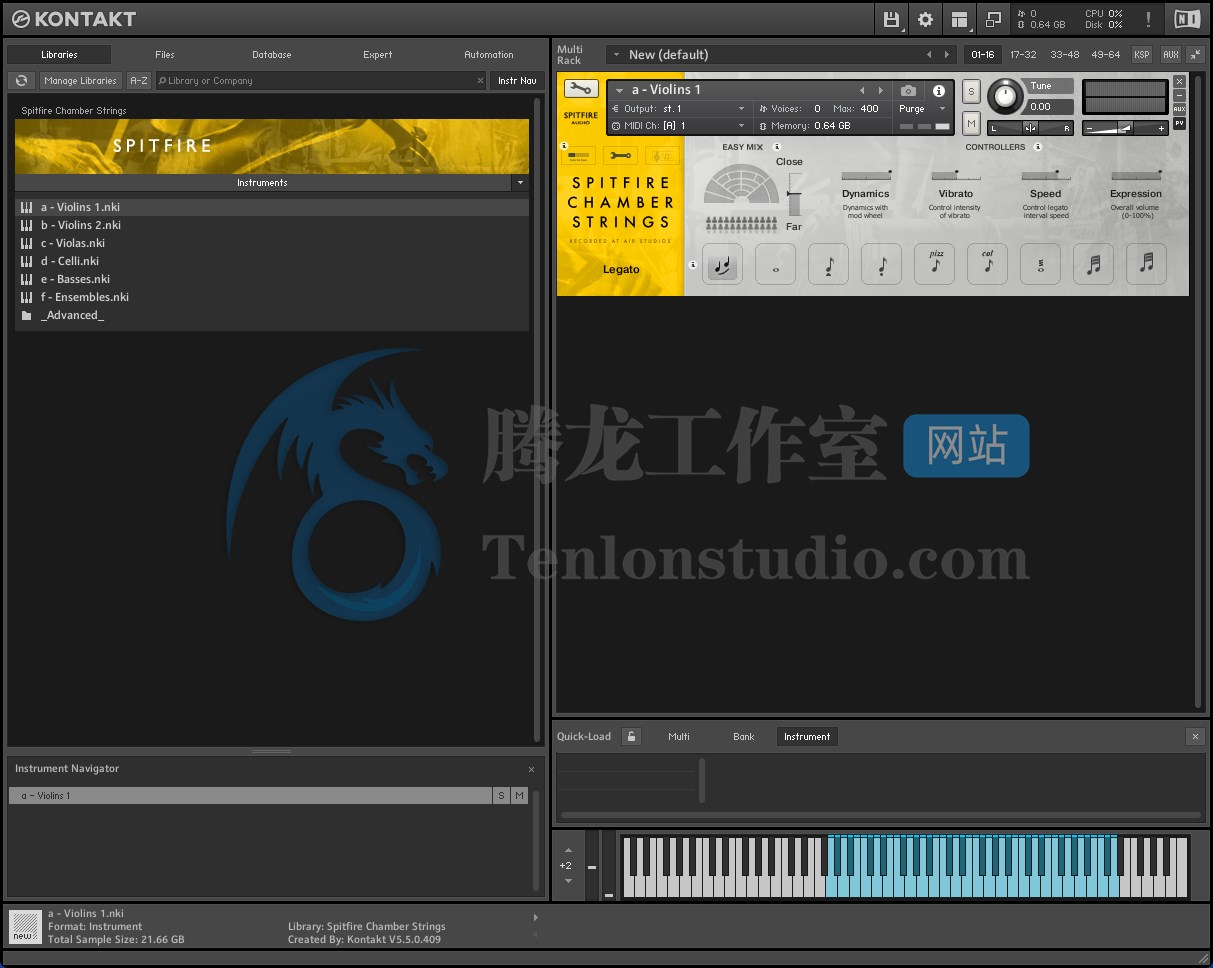Click the camera snapshot icon on Violins 1
This screenshot has height=968, width=1213.
(x=909, y=90)
